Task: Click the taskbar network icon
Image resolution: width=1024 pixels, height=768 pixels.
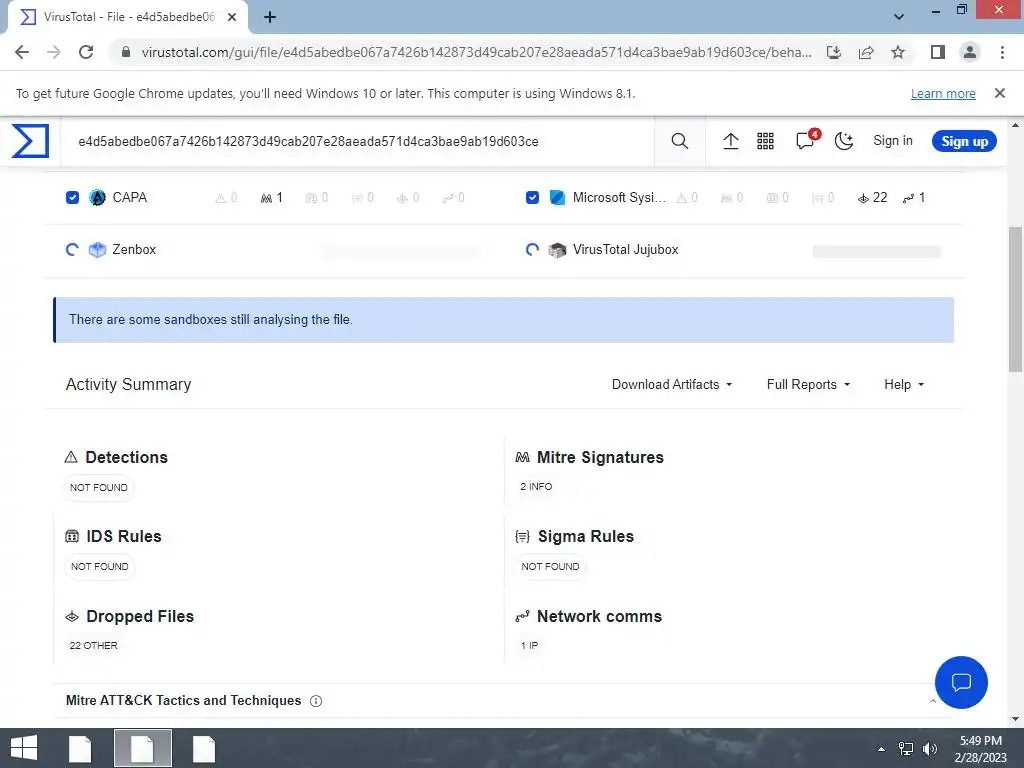Action: (906, 749)
